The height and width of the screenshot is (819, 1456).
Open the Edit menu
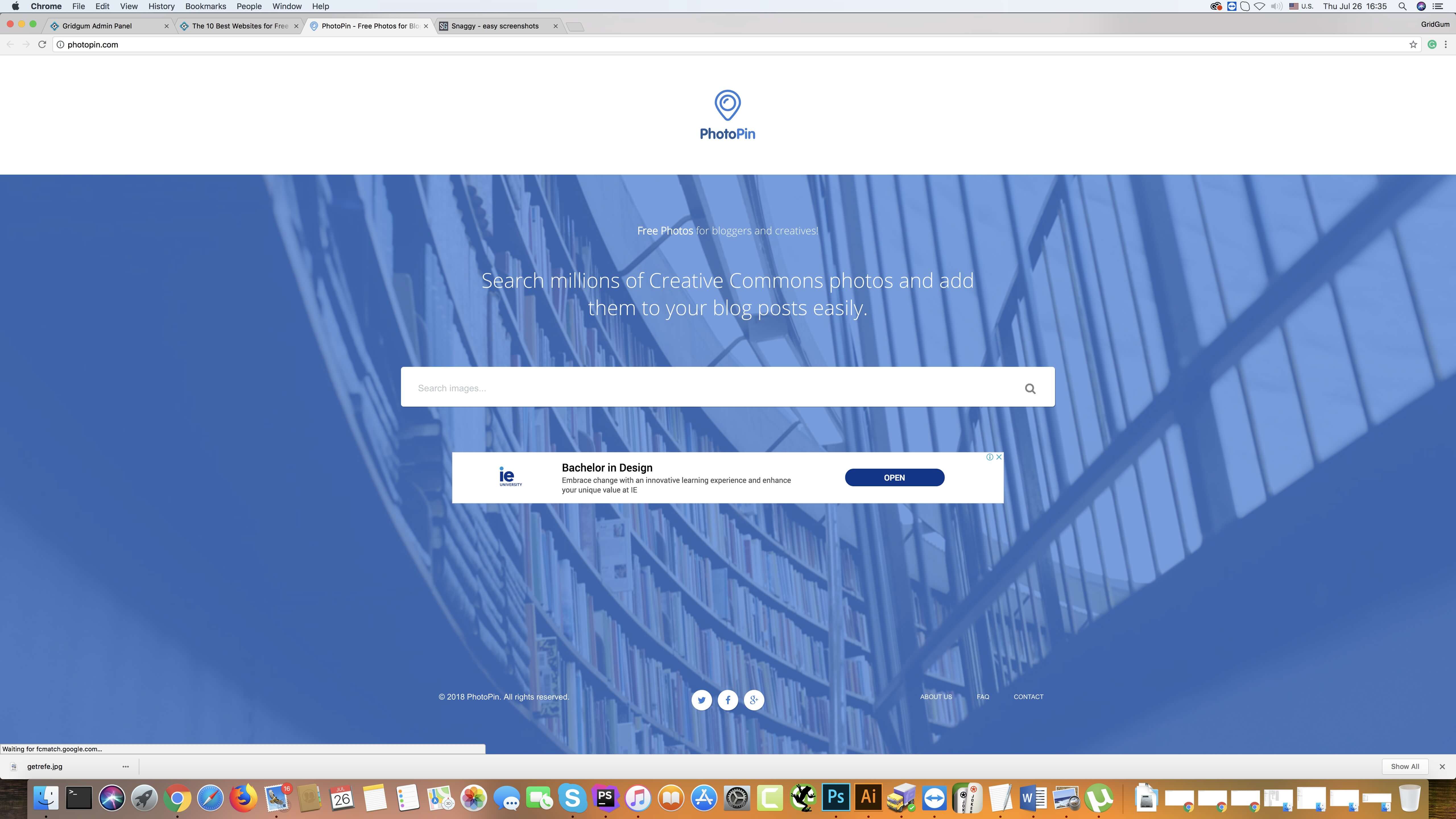(x=102, y=6)
